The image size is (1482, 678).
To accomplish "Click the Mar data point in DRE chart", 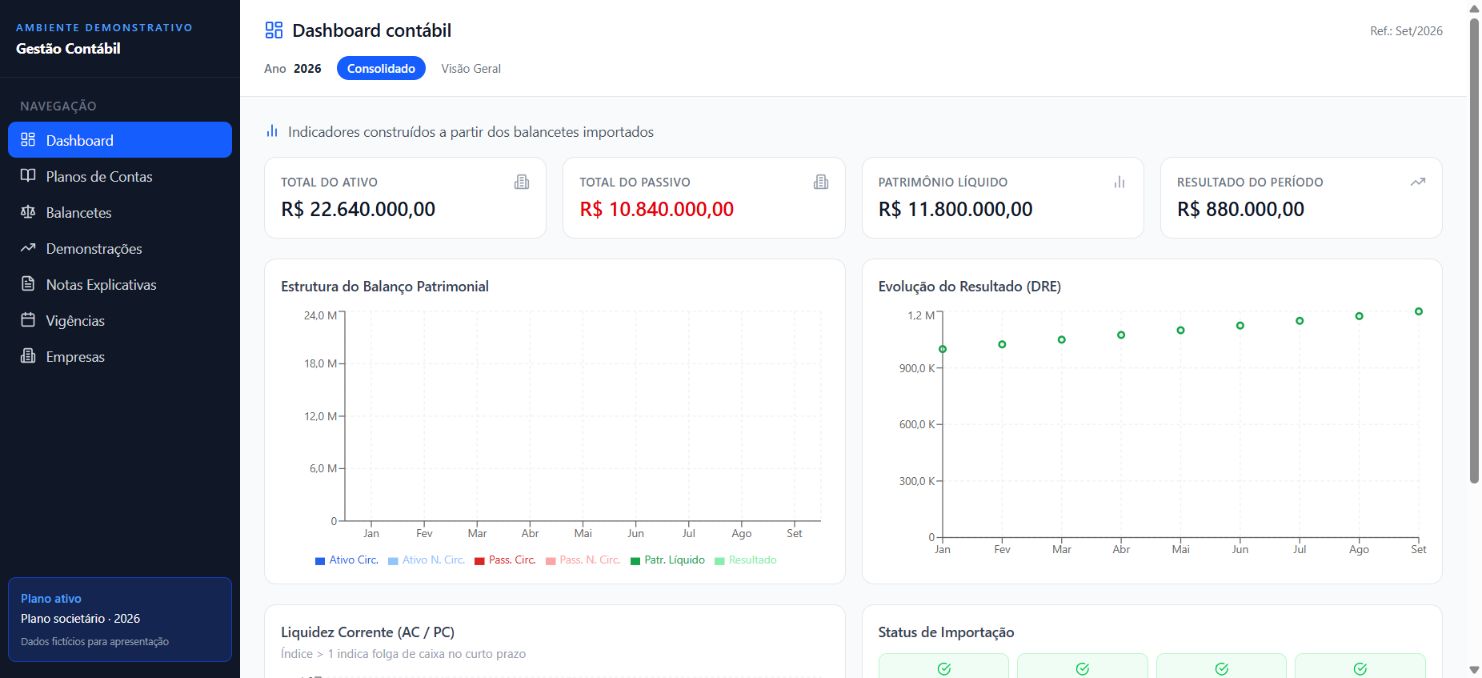I will (1062, 340).
